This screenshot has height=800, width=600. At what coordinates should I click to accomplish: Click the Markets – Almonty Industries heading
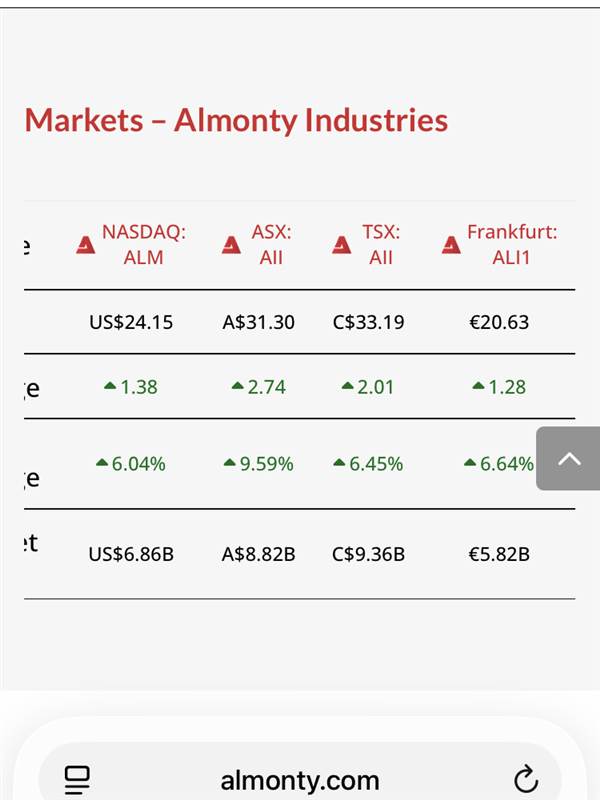point(236,120)
